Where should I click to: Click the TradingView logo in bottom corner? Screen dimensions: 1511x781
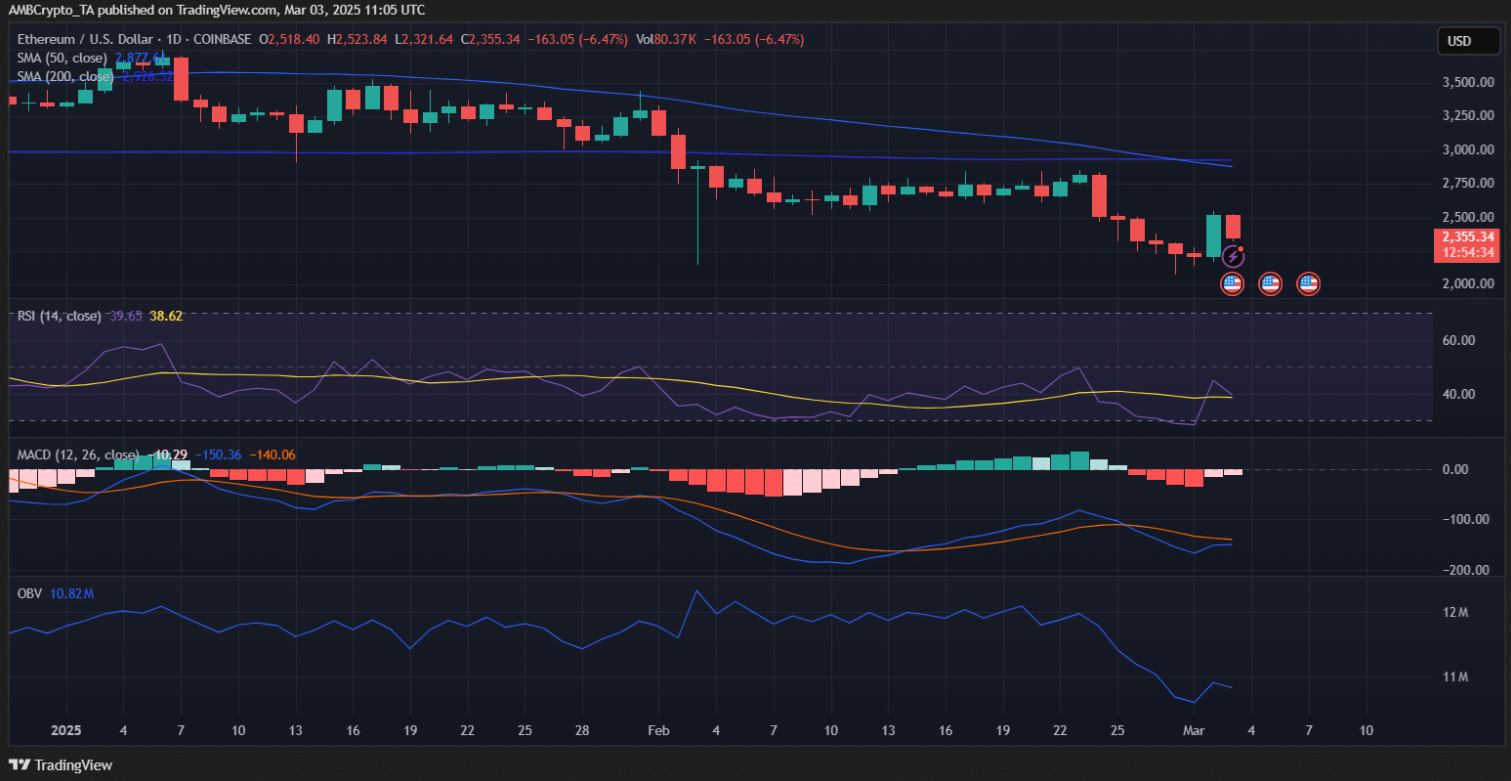(x=62, y=765)
